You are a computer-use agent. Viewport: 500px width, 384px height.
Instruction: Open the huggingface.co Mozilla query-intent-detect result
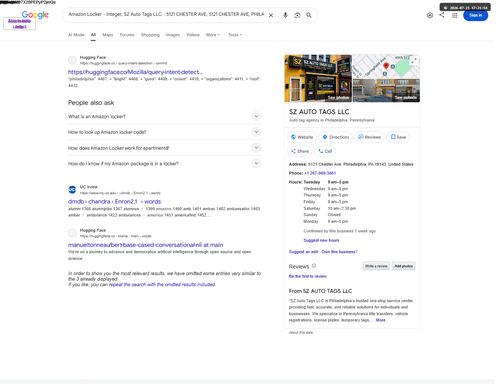[x=135, y=72]
